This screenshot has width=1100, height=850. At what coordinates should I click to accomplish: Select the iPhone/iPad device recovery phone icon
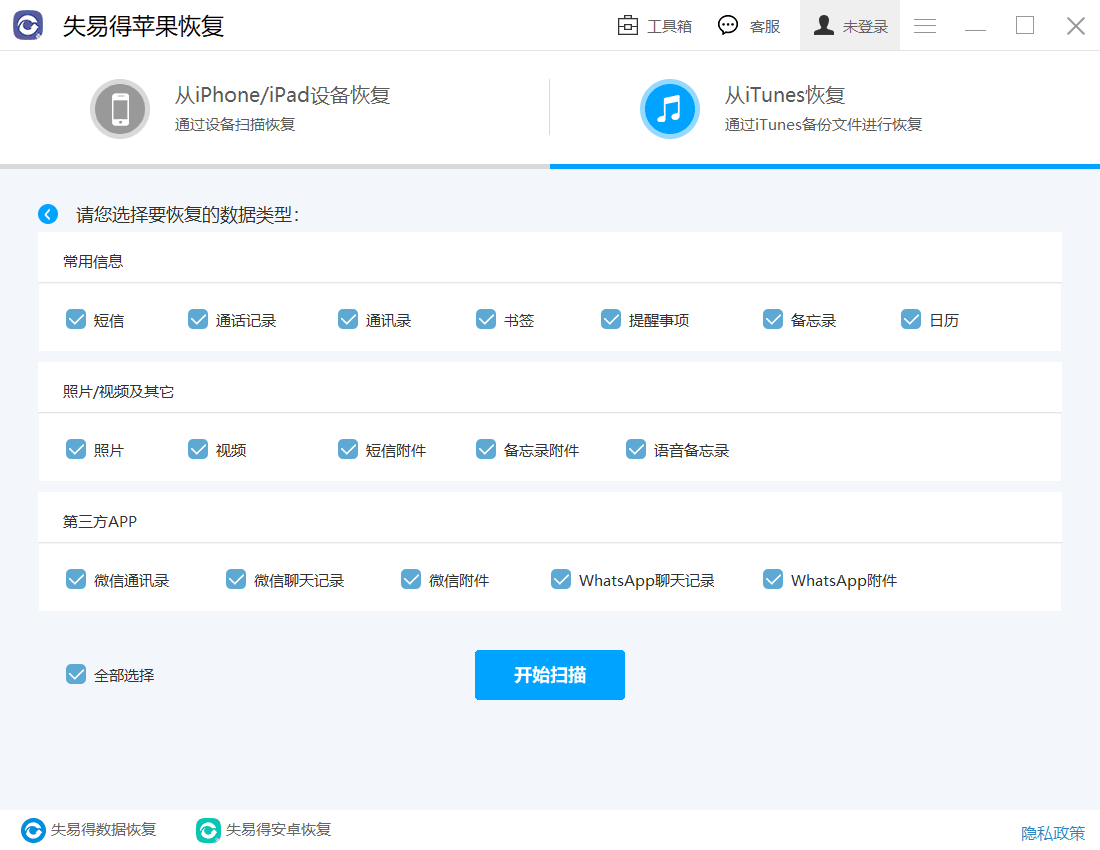click(x=120, y=109)
